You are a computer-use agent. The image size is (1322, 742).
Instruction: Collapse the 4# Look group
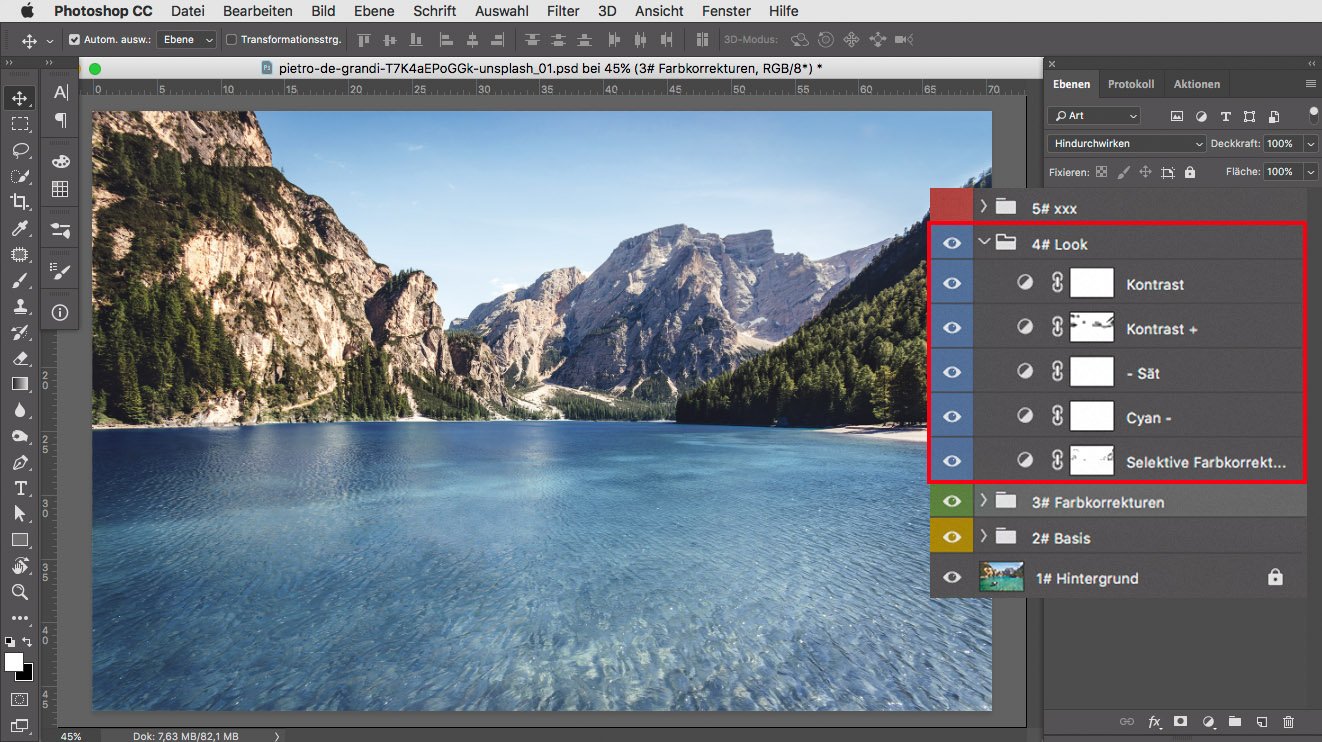point(984,243)
